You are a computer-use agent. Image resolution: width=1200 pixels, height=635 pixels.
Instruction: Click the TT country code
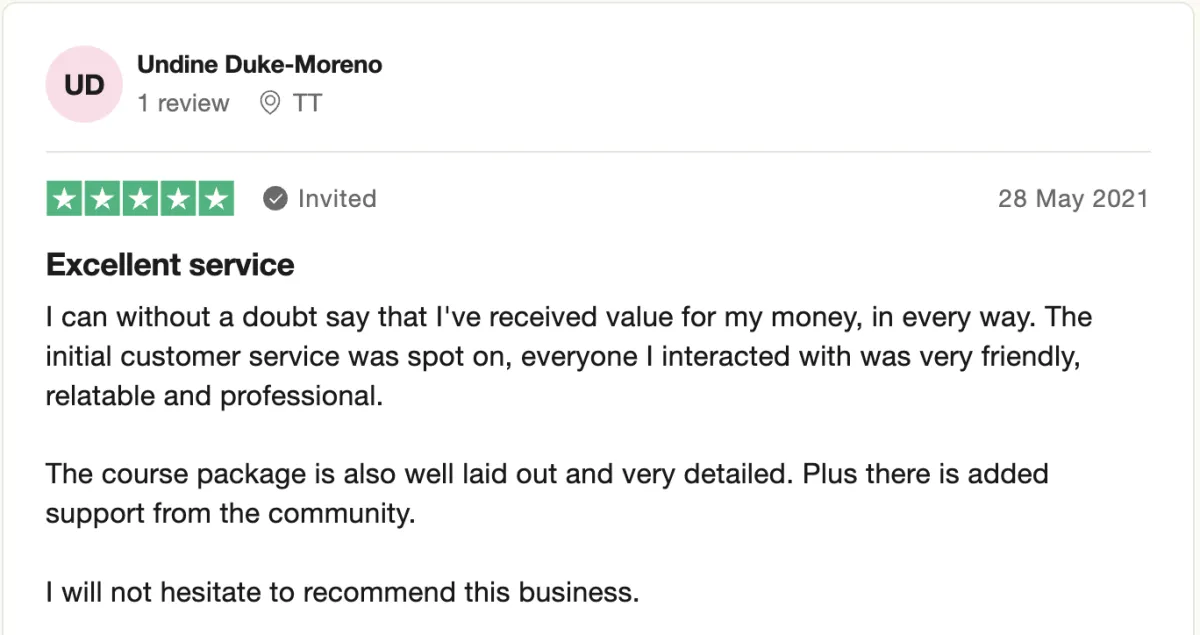click(307, 103)
